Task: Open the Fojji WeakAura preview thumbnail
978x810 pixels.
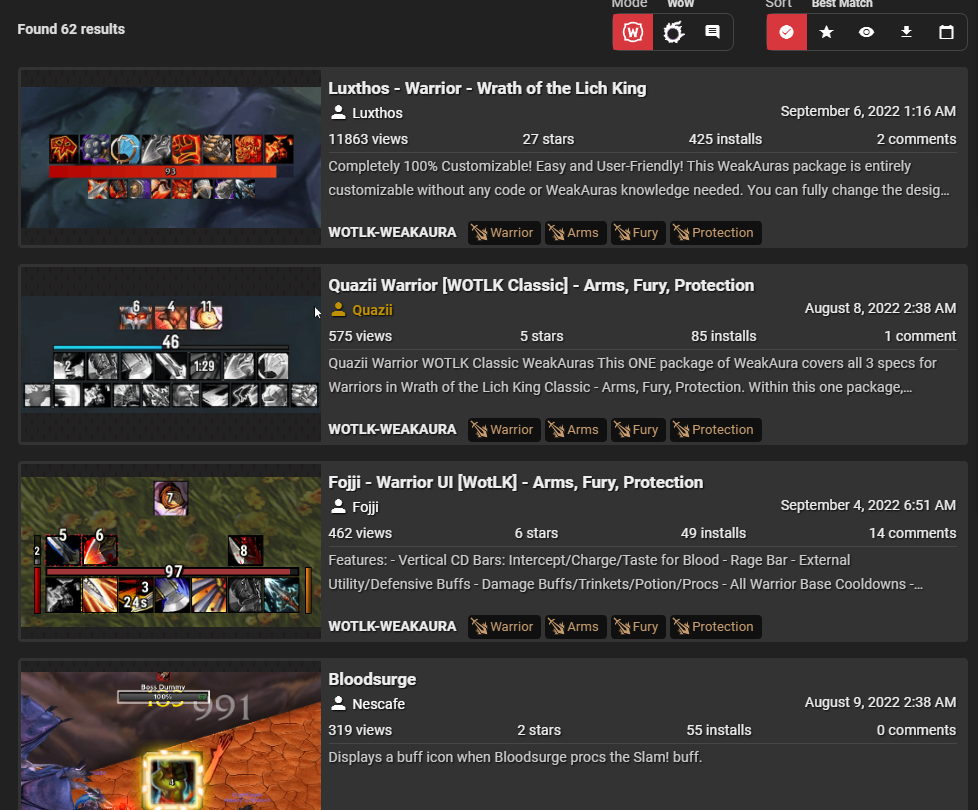Action: [171, 552]
